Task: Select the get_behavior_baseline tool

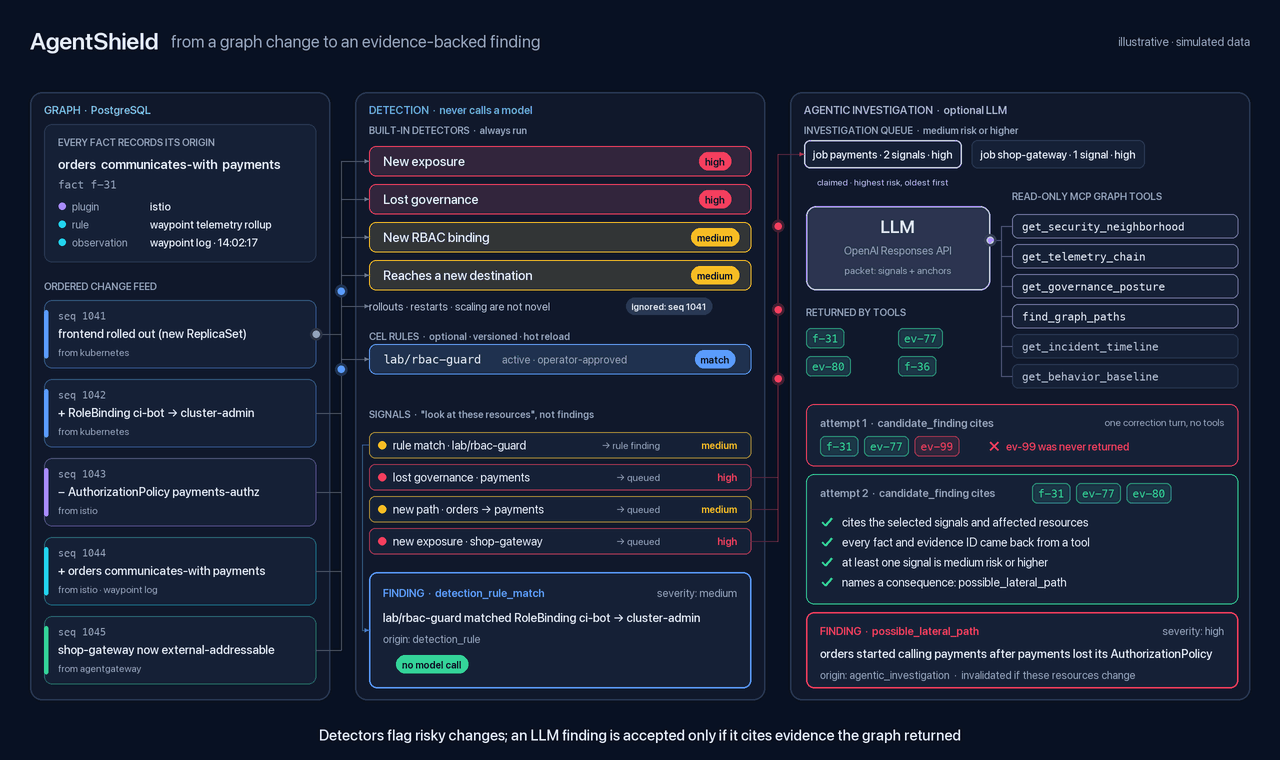Action: coord(1125,376)
